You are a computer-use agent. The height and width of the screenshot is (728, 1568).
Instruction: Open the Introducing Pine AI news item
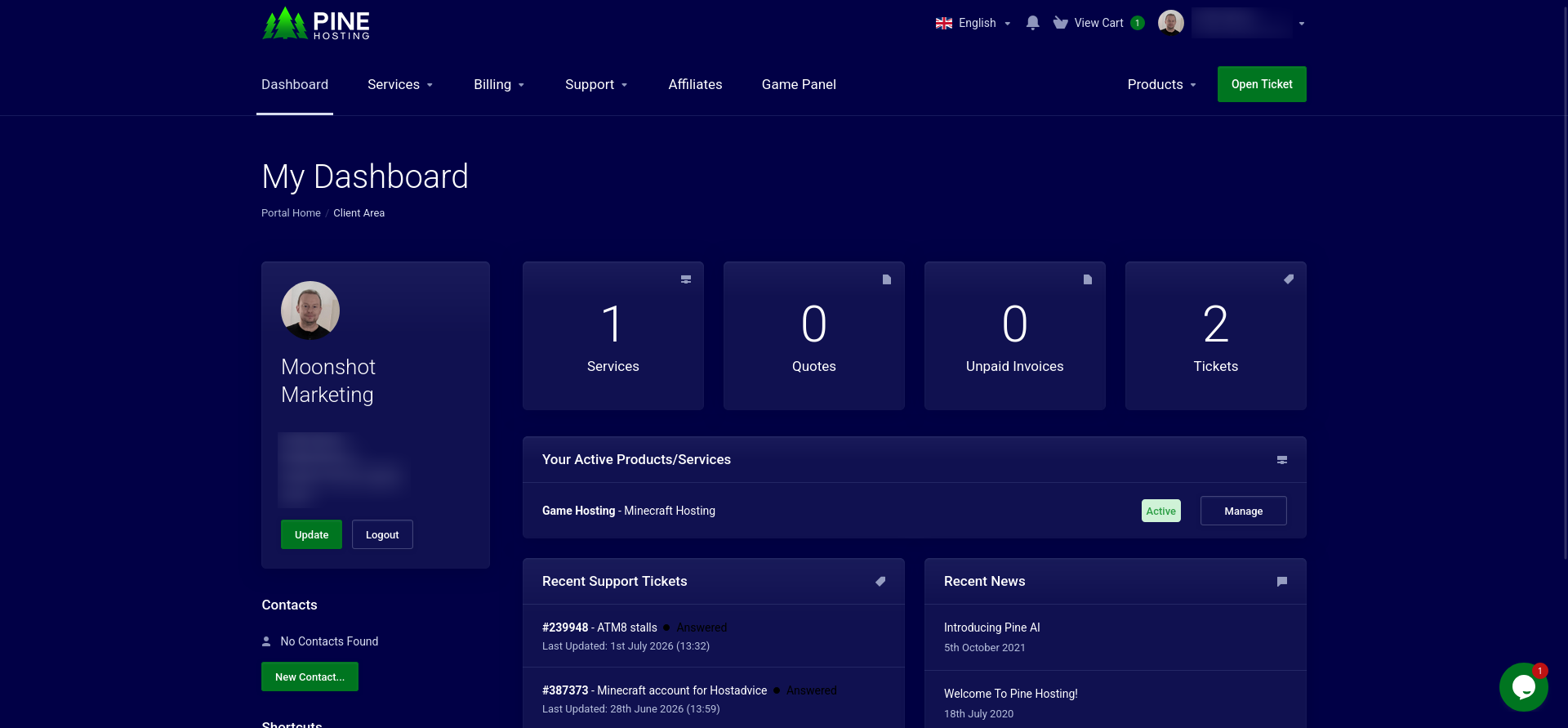(x=1116, y=637)
